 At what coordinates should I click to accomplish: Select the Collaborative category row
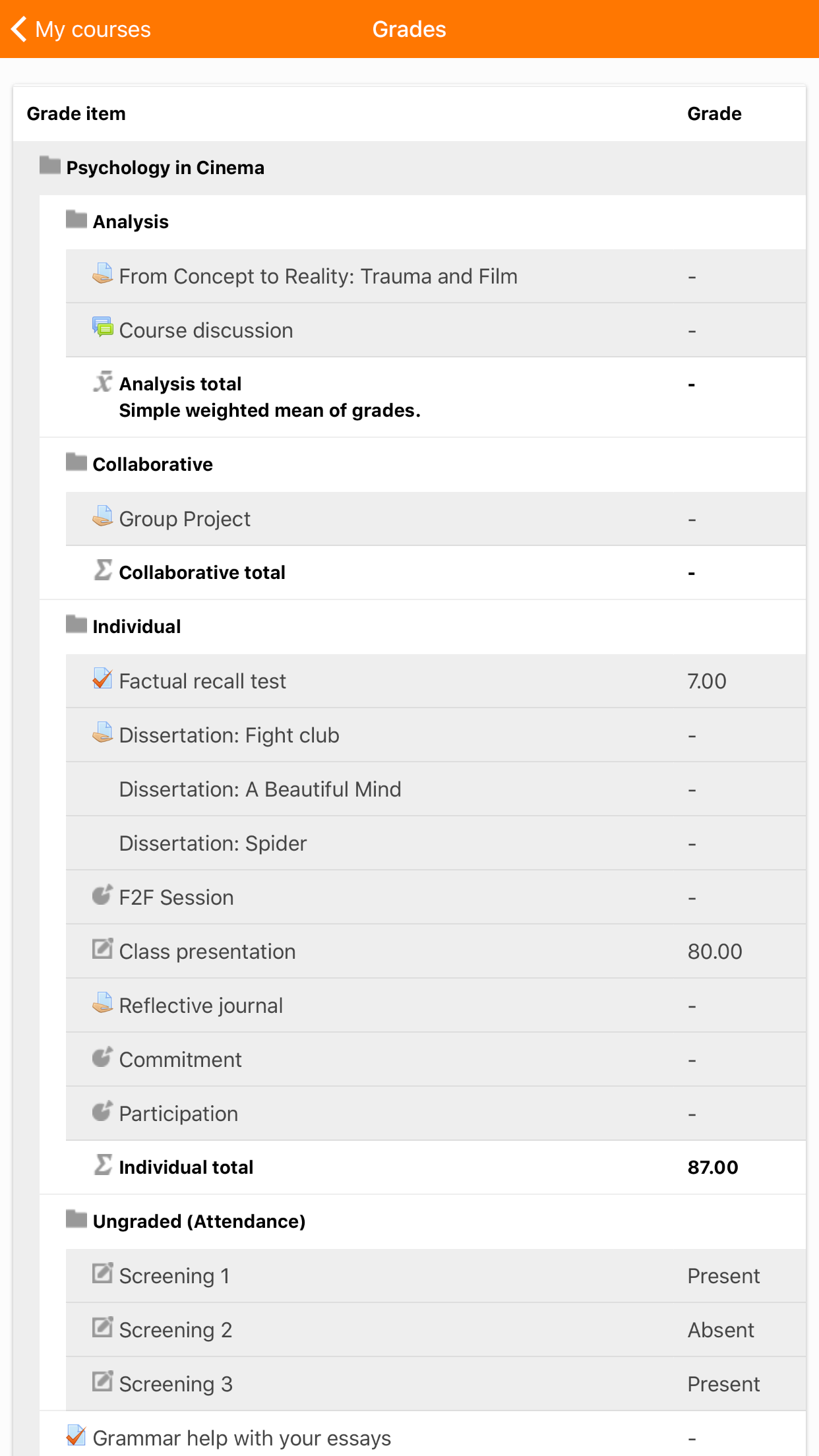(x=423, y=464)
